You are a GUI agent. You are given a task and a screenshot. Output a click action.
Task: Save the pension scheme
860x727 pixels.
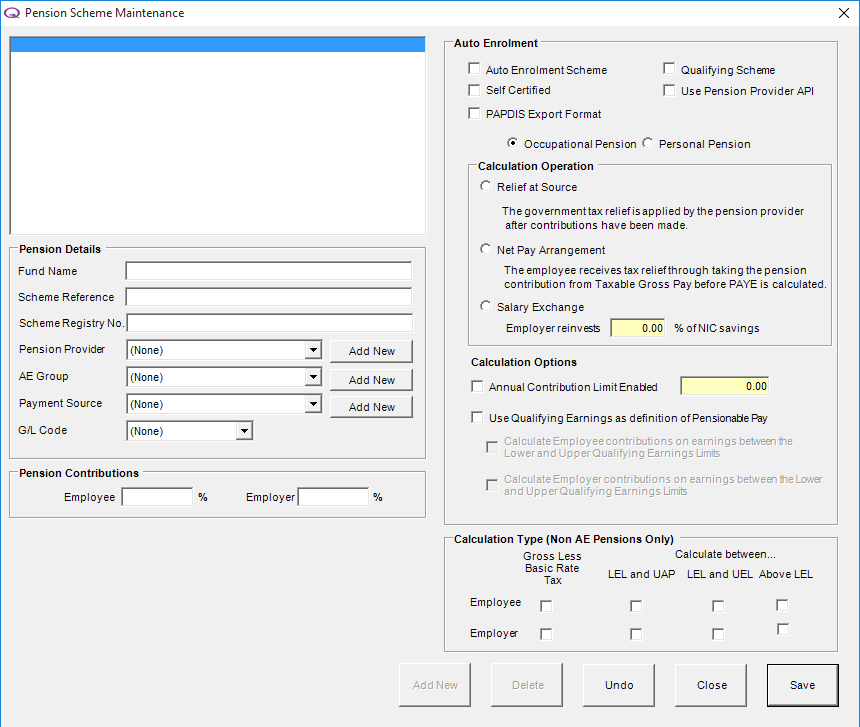click(802, 685)
